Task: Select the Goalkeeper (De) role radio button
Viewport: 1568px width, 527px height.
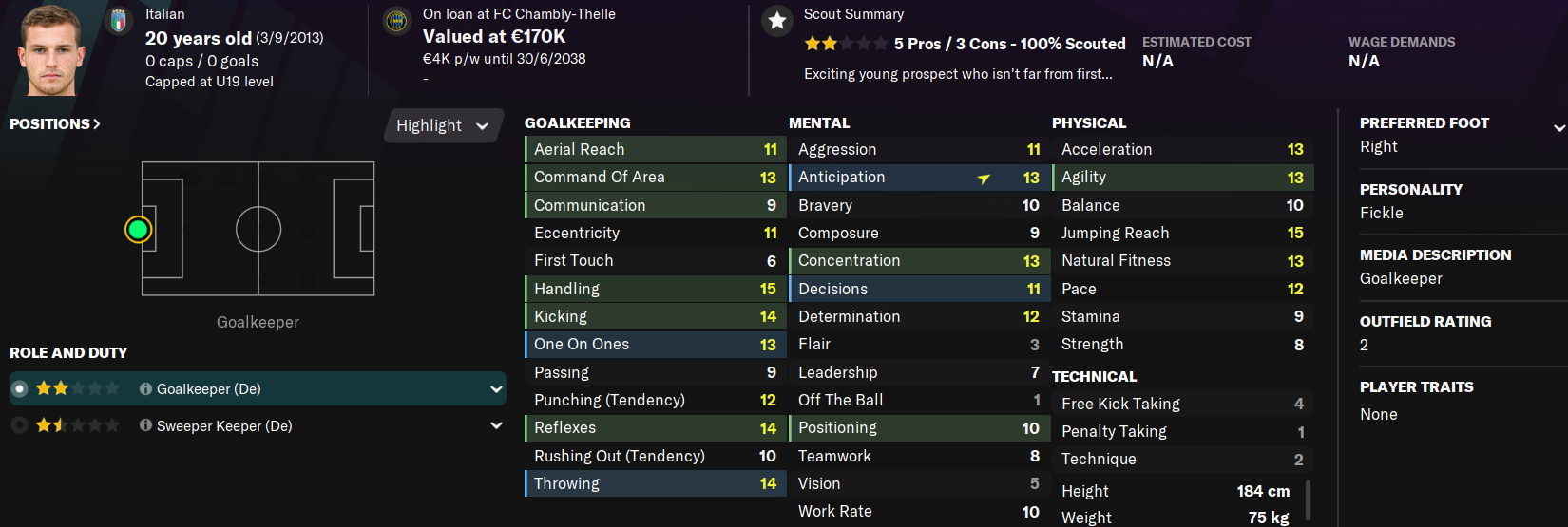Action: click(19, 389)
